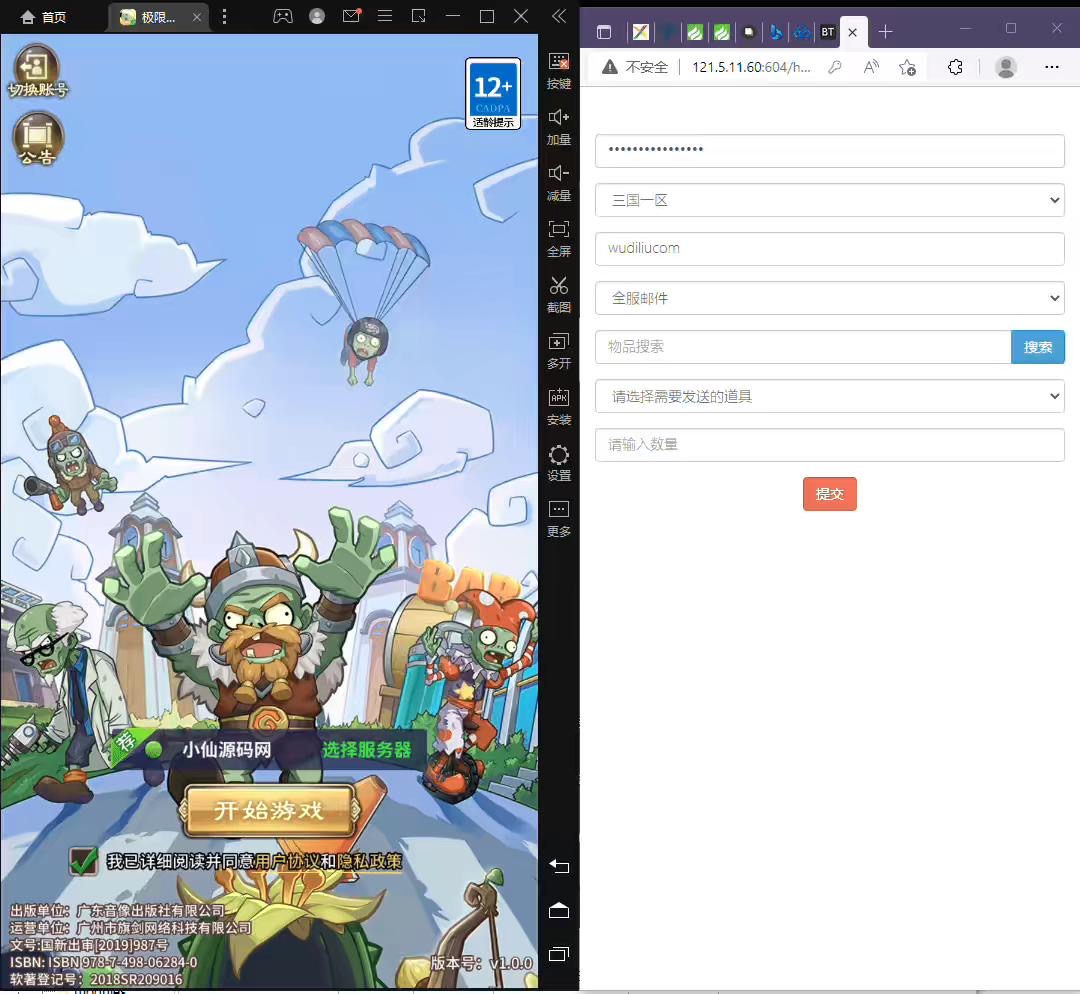The image size is (1080, 994).
Task: Open emulator 设置 settings gear
Action: click(x=559, y=463)
